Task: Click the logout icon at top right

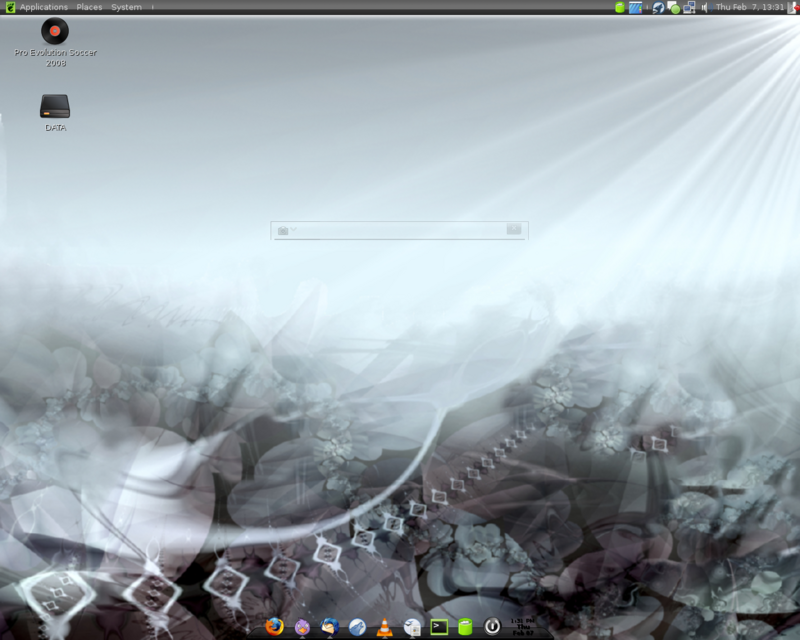Action: 793,8
